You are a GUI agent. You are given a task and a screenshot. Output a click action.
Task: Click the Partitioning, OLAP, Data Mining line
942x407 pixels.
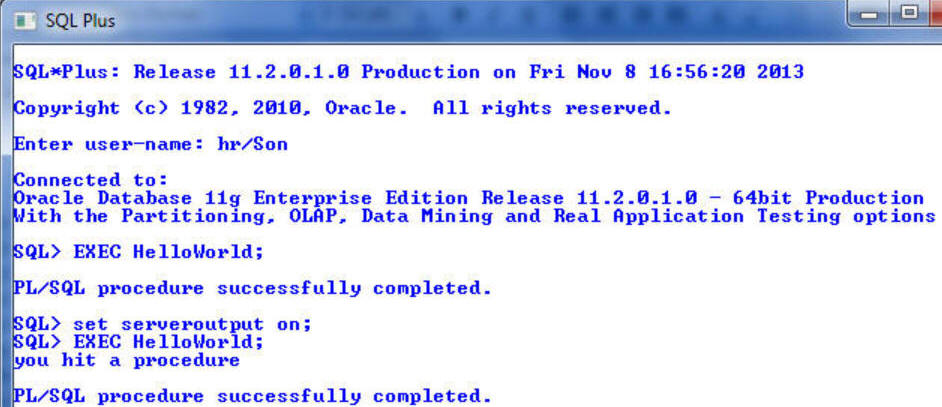point(475,216)
